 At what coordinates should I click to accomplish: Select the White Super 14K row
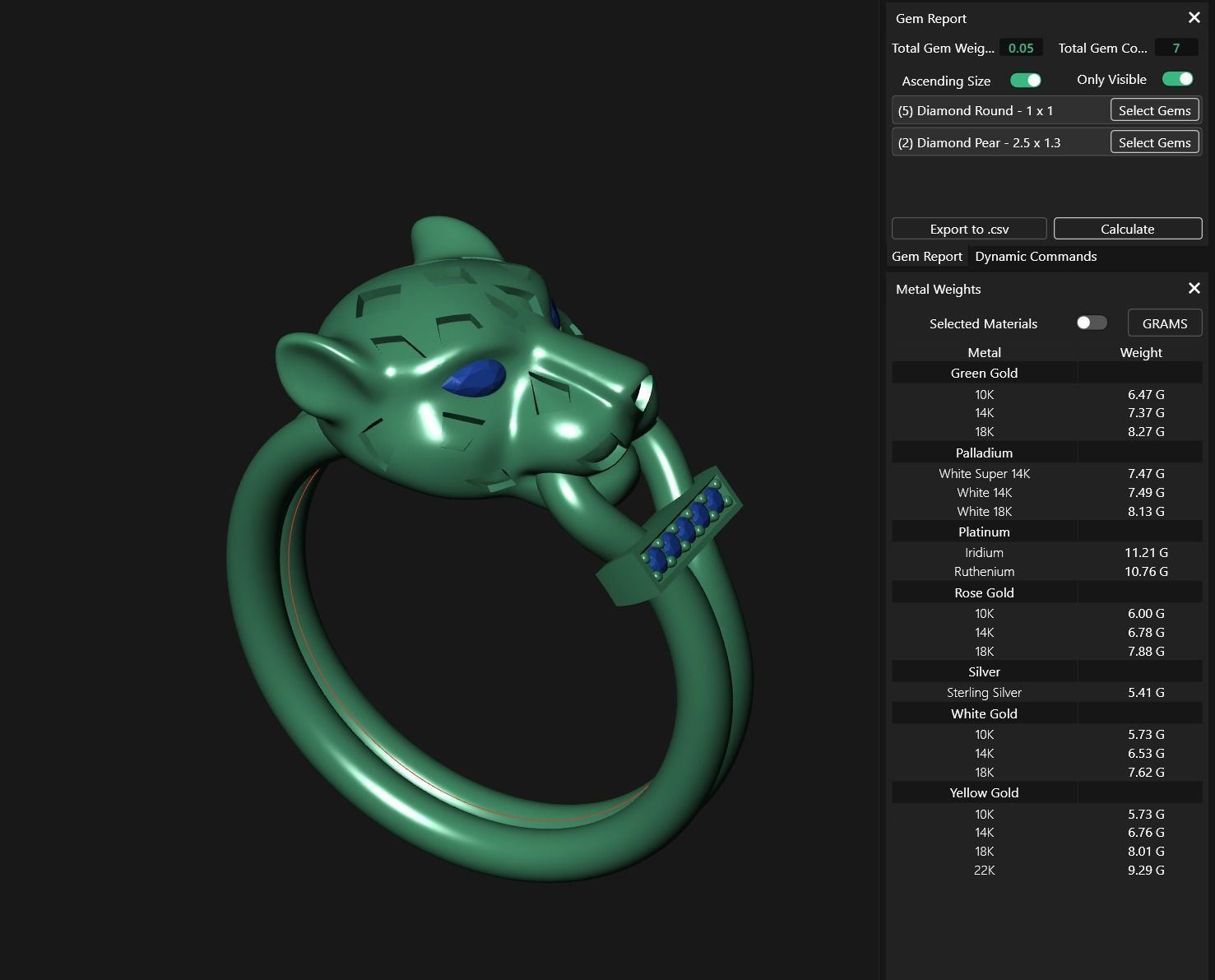[1046, 473]
